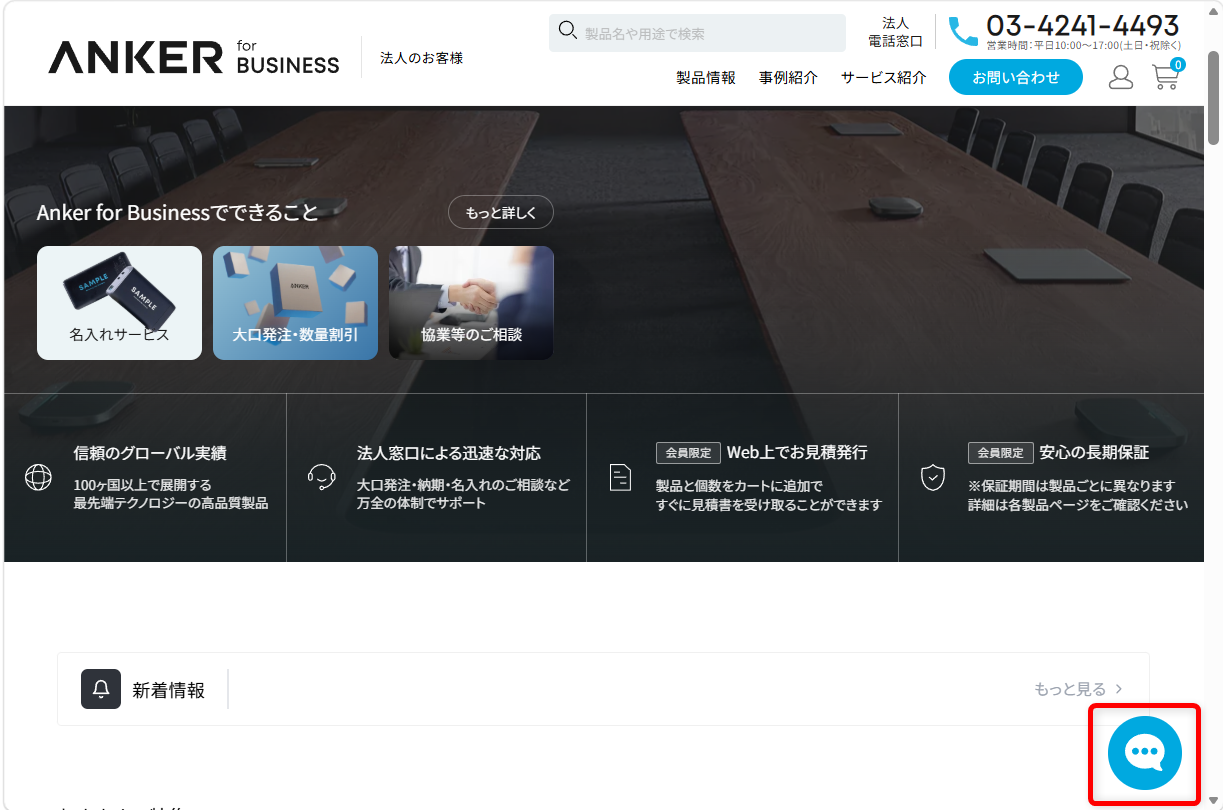Image resolution: width=1223 pixels, height=810 pixels.
Task: Click the cart item count badge
Action: (1178, 65)
